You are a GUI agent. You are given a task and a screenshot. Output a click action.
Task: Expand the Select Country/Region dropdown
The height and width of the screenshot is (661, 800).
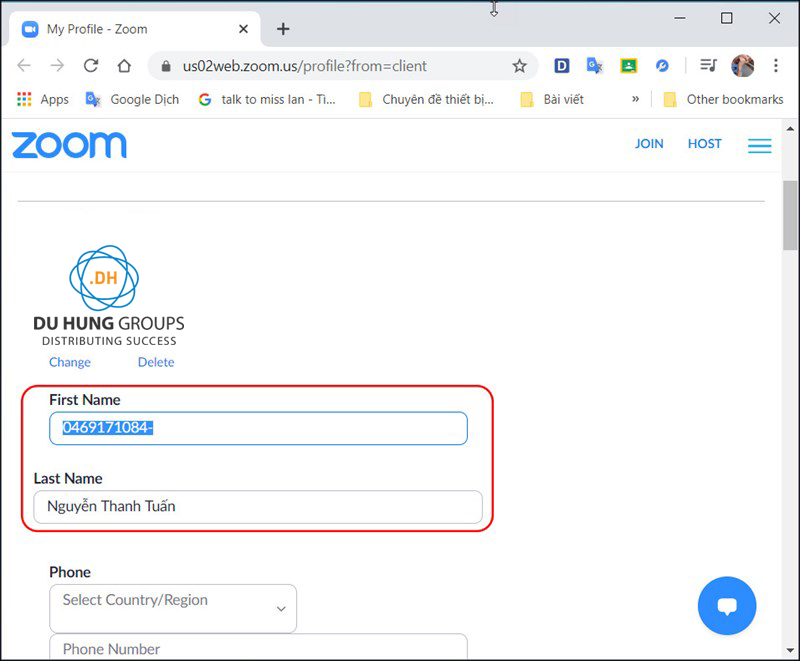[173, 608]
